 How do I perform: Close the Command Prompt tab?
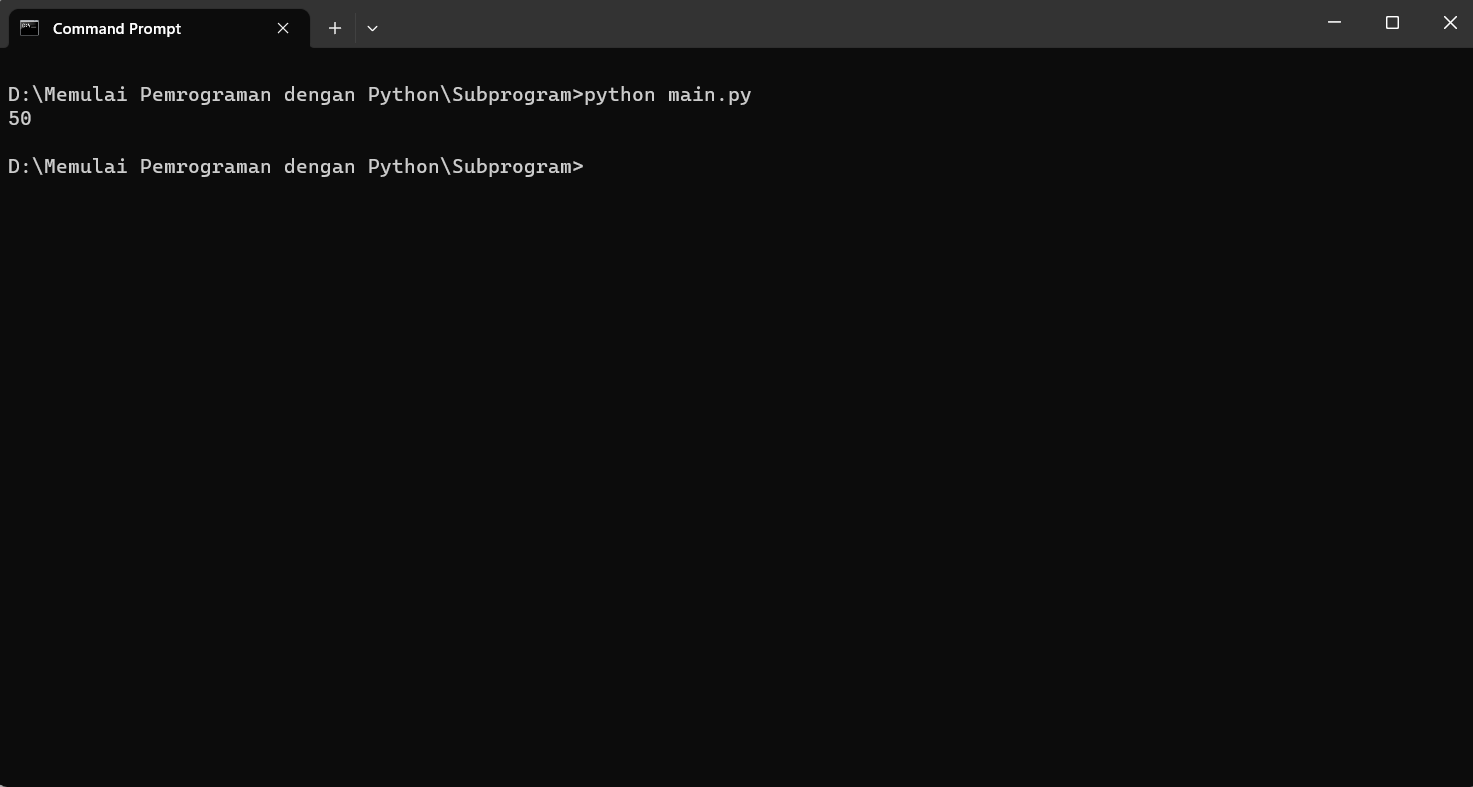[x=283, y=28]
